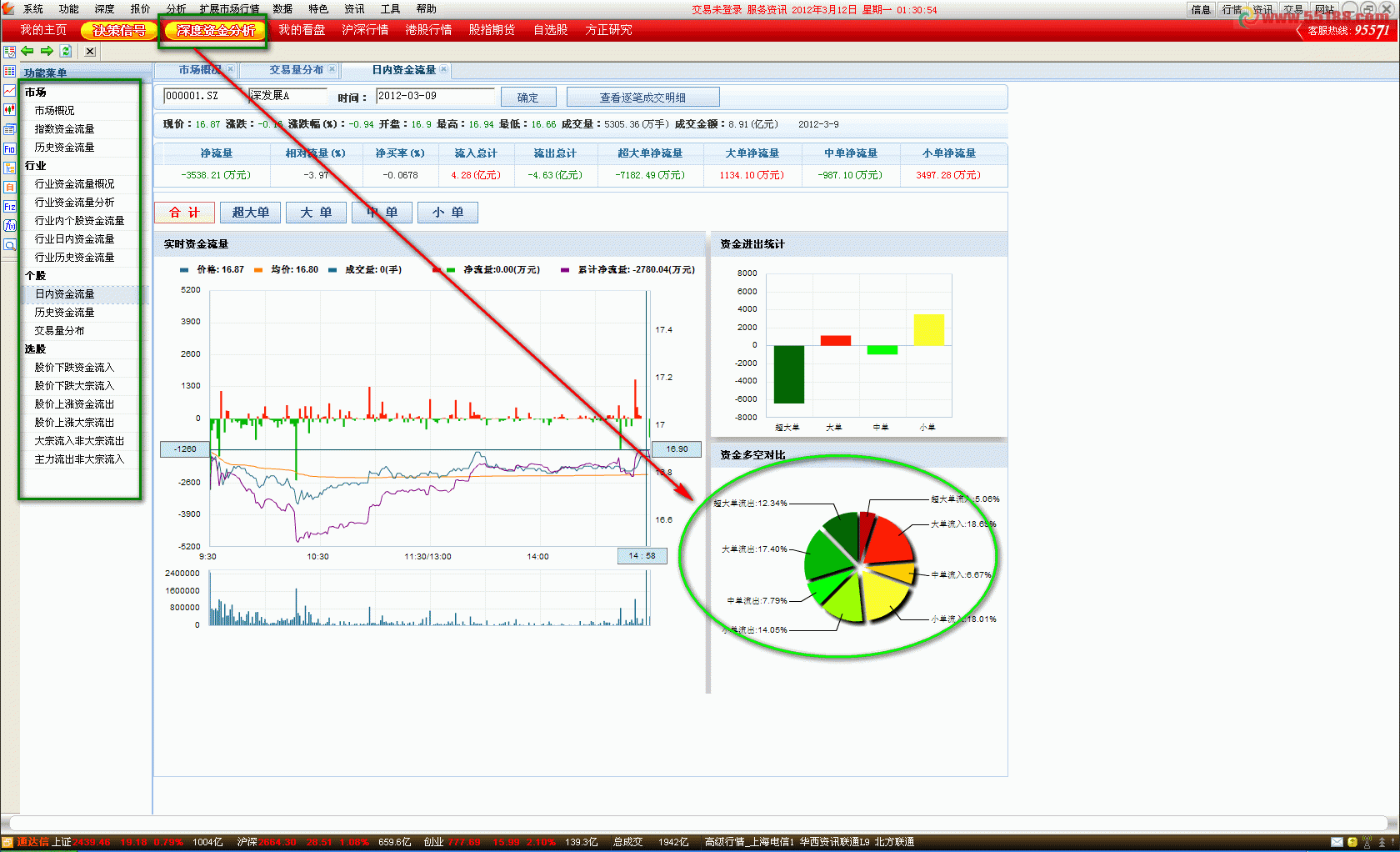Image resolution: width=1400 pixels, height=852 pixels.
Task: Close the 日内资金流量 tab
Action: click(444, 69)
